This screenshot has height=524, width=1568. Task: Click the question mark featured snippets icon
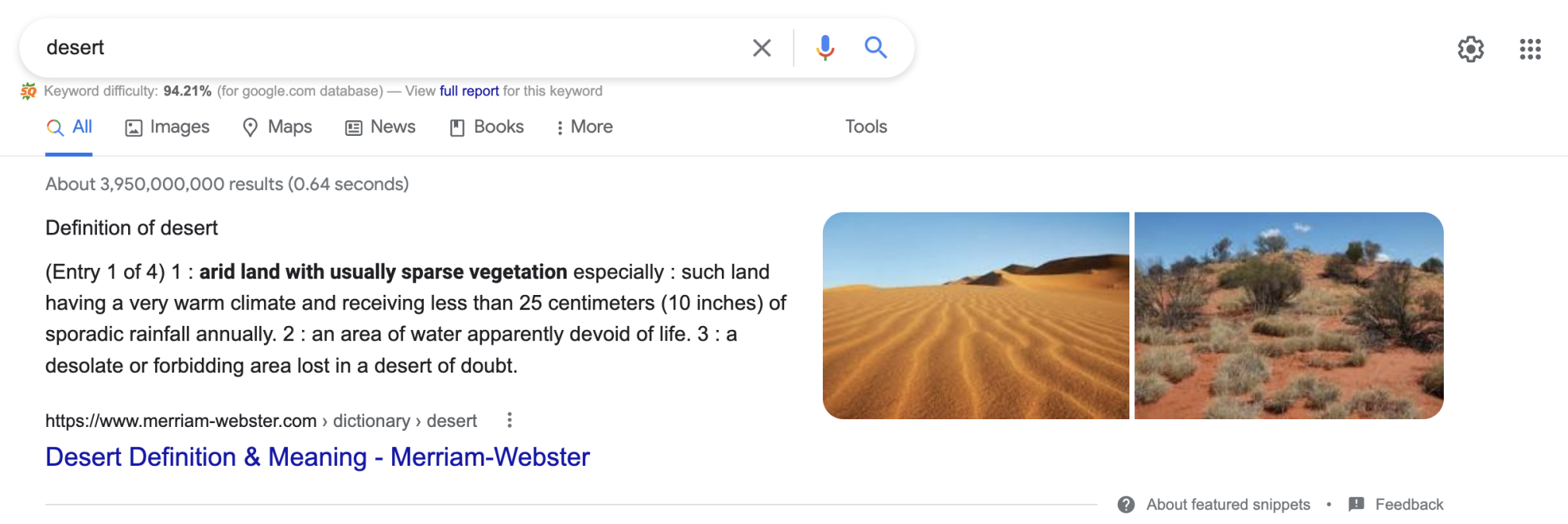[x=1126, y=505]
